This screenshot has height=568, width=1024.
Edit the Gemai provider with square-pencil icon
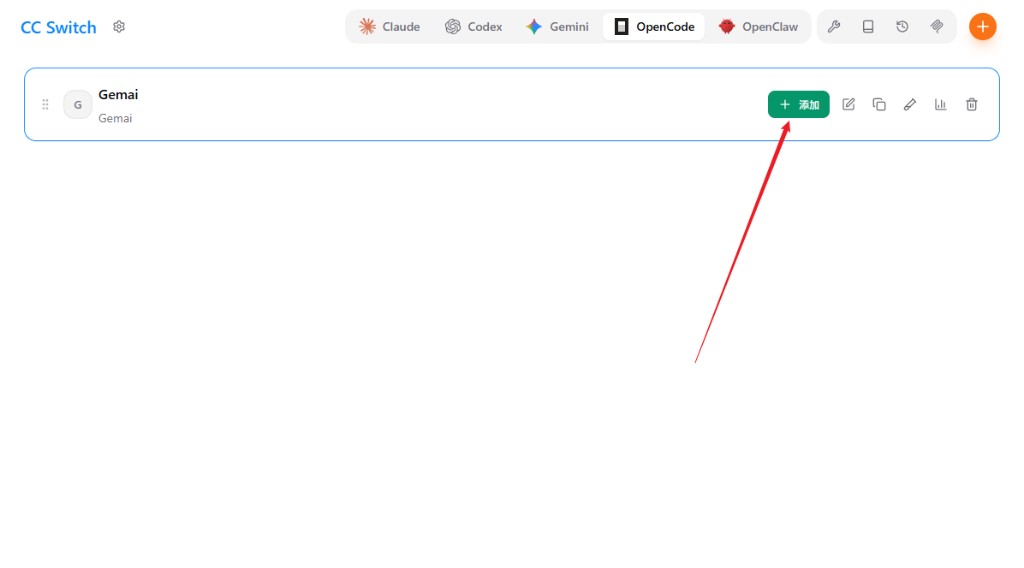(x=849, y=104)
